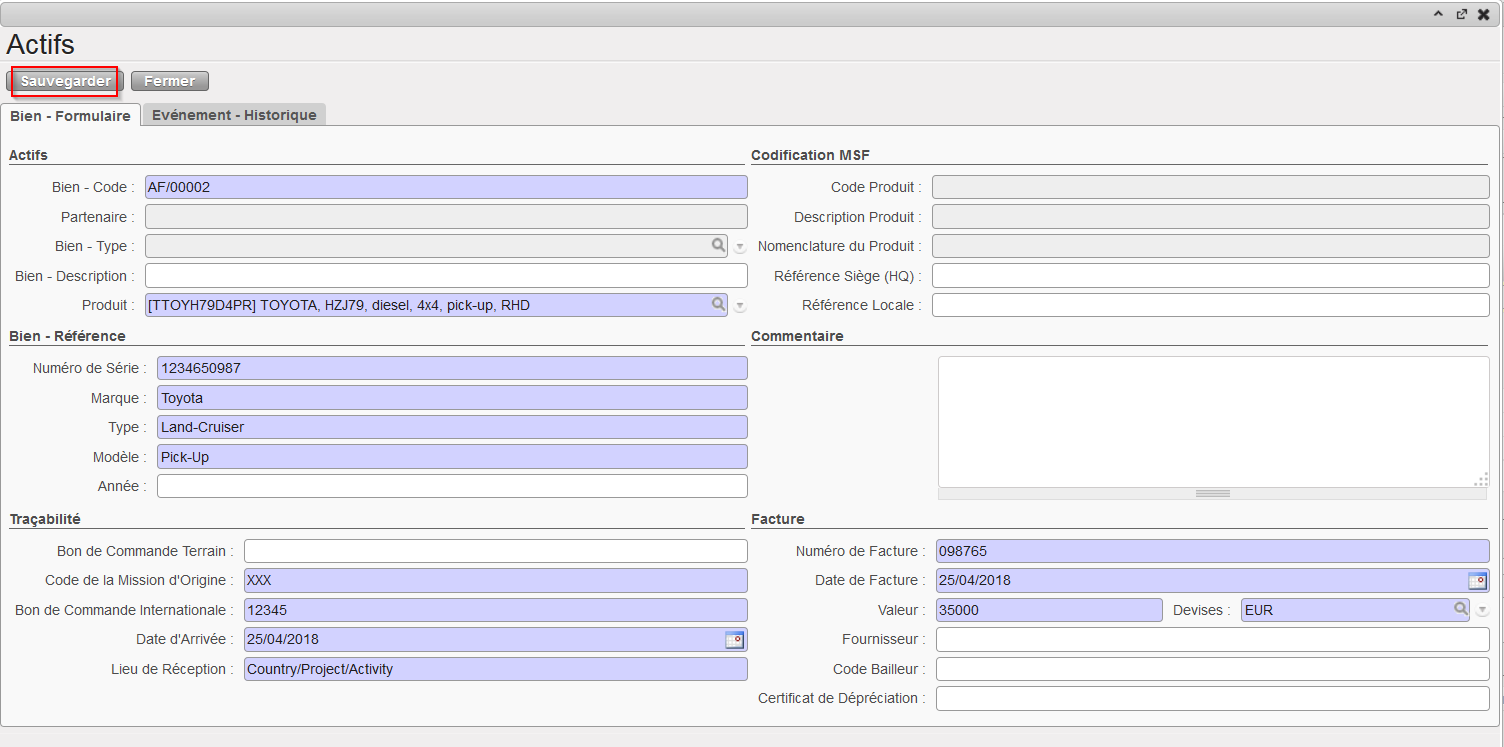1504x747 pixels.
Task: Click the search icon in Devises field
Action: pyautogui.click(x=1460, y=609)
